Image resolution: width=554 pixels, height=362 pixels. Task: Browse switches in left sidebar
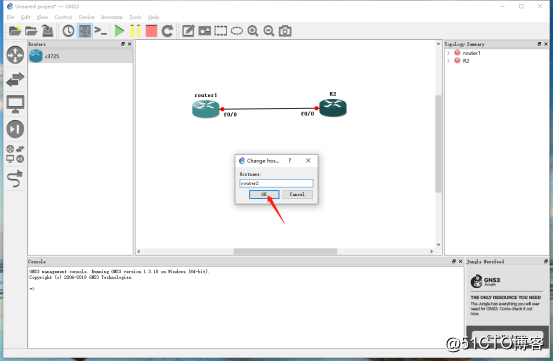click(15, 79)
